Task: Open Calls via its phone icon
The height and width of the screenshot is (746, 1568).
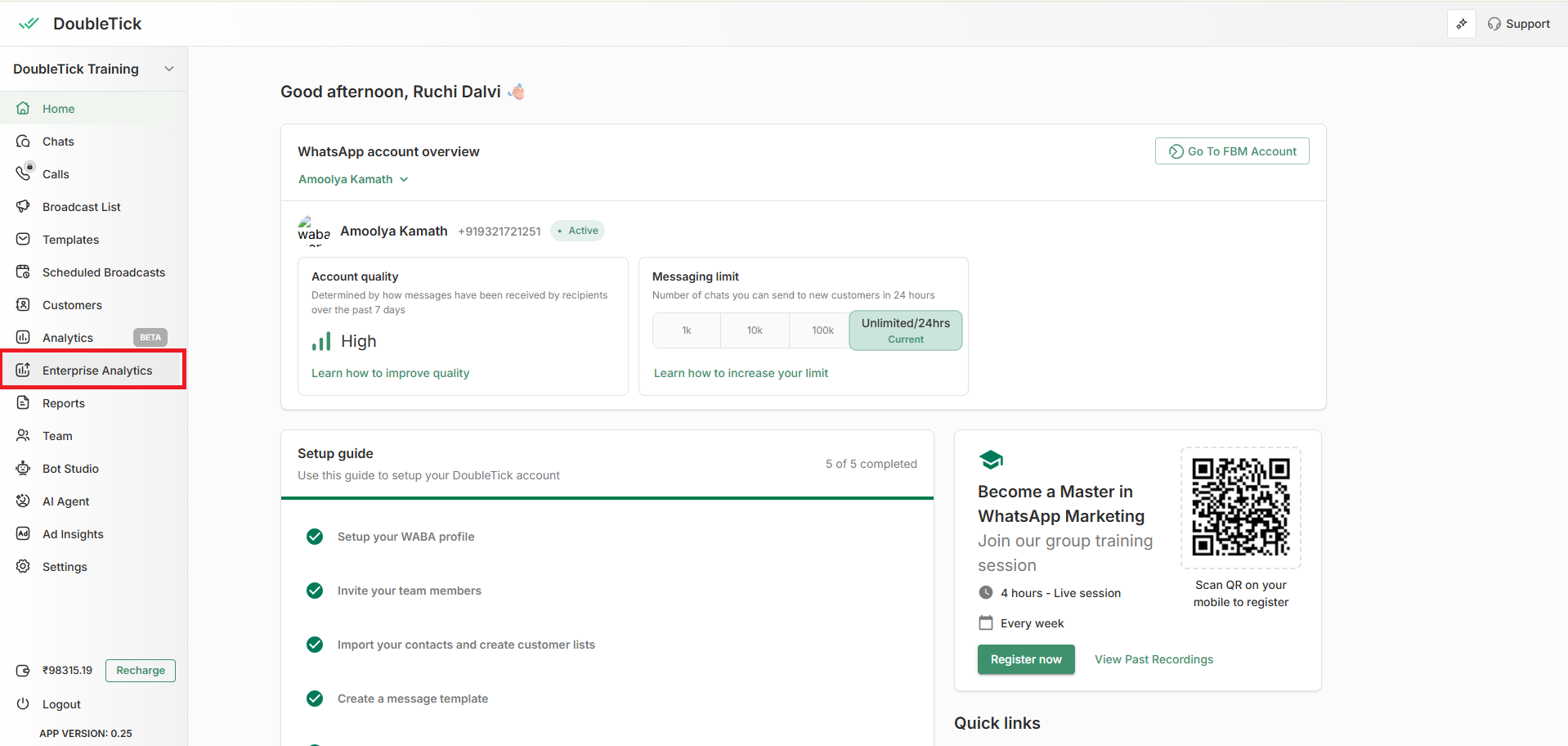Action: click(x=23, y=173)
